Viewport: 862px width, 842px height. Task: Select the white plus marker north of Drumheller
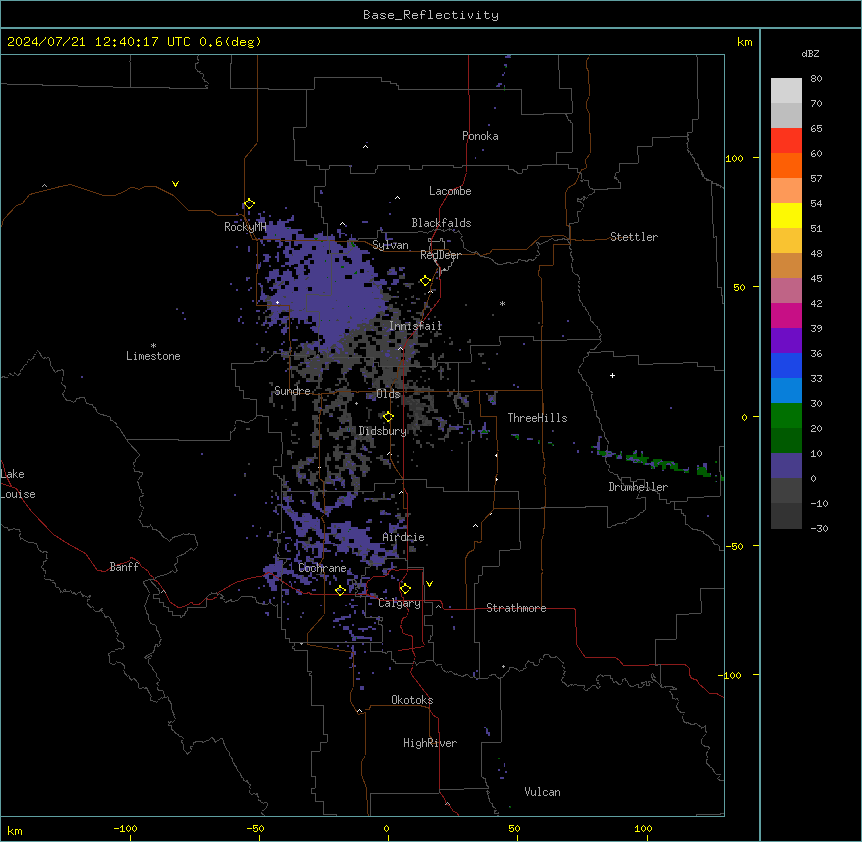coord(612,375)
